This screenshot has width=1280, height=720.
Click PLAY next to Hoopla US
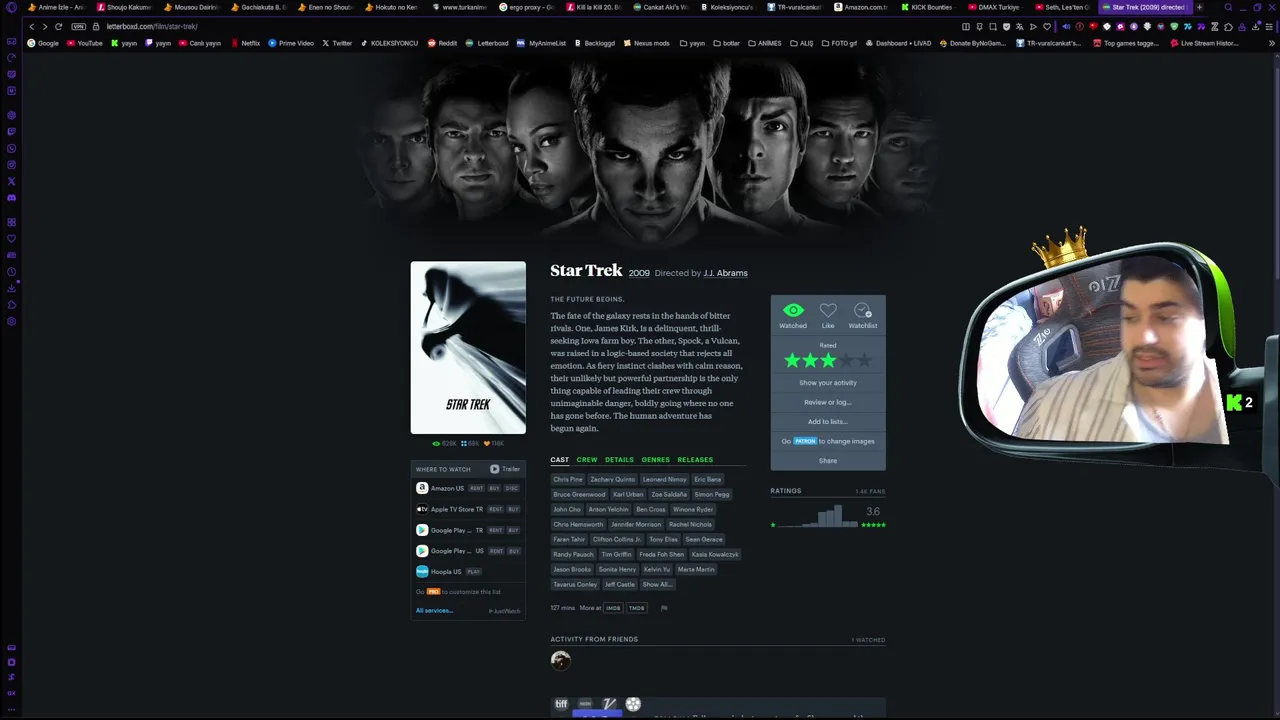point(474,572)
